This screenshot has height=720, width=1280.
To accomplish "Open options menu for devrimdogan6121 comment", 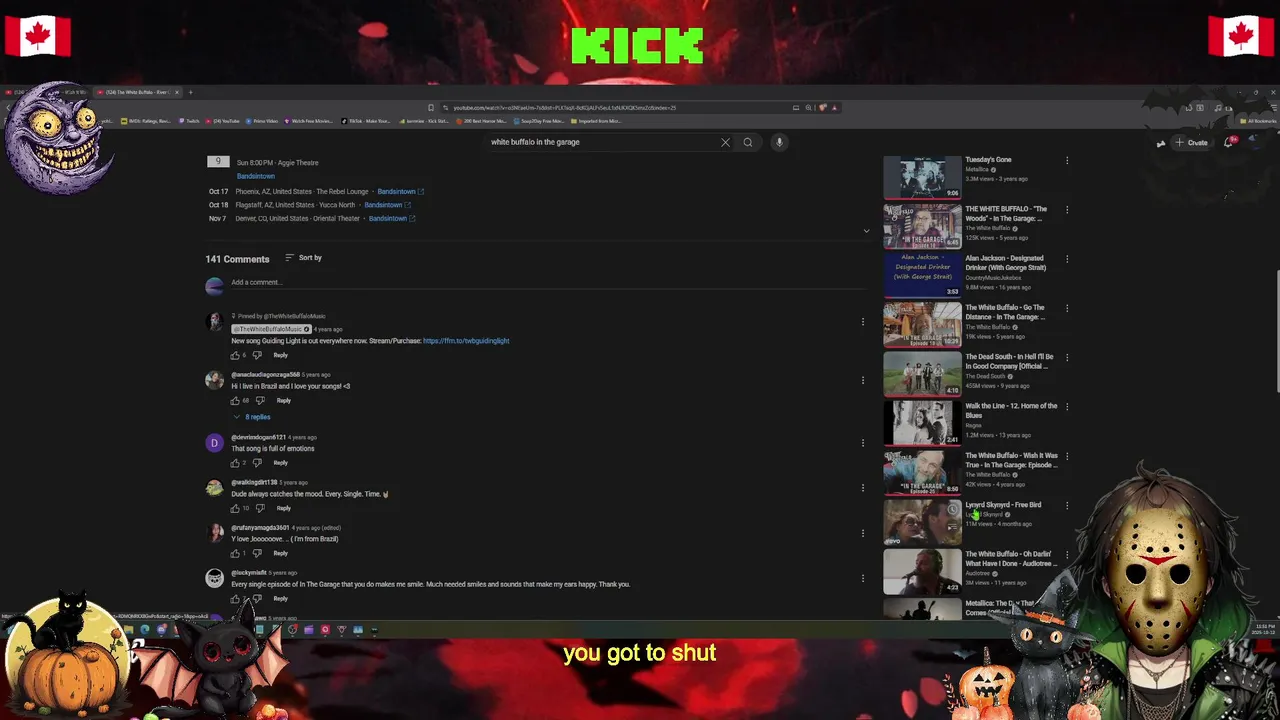I will 863,443.
